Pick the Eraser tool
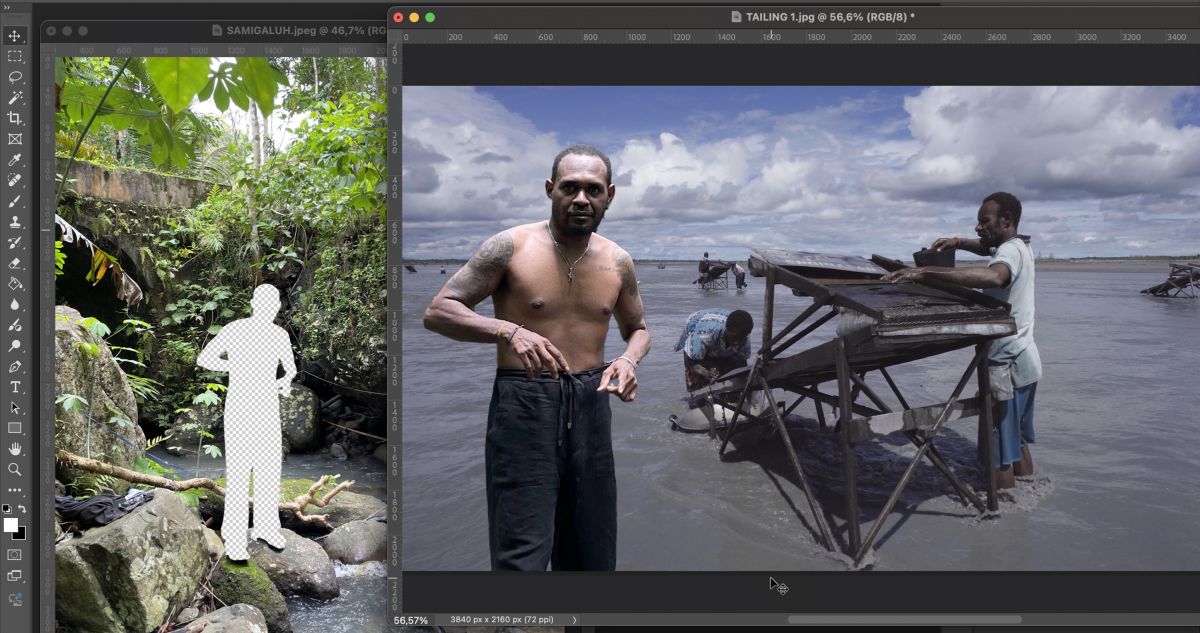 [15, 263]
